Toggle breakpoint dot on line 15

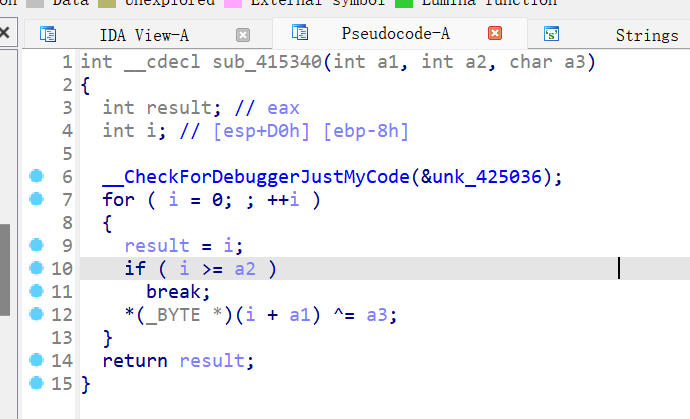(x=37, y=383)
